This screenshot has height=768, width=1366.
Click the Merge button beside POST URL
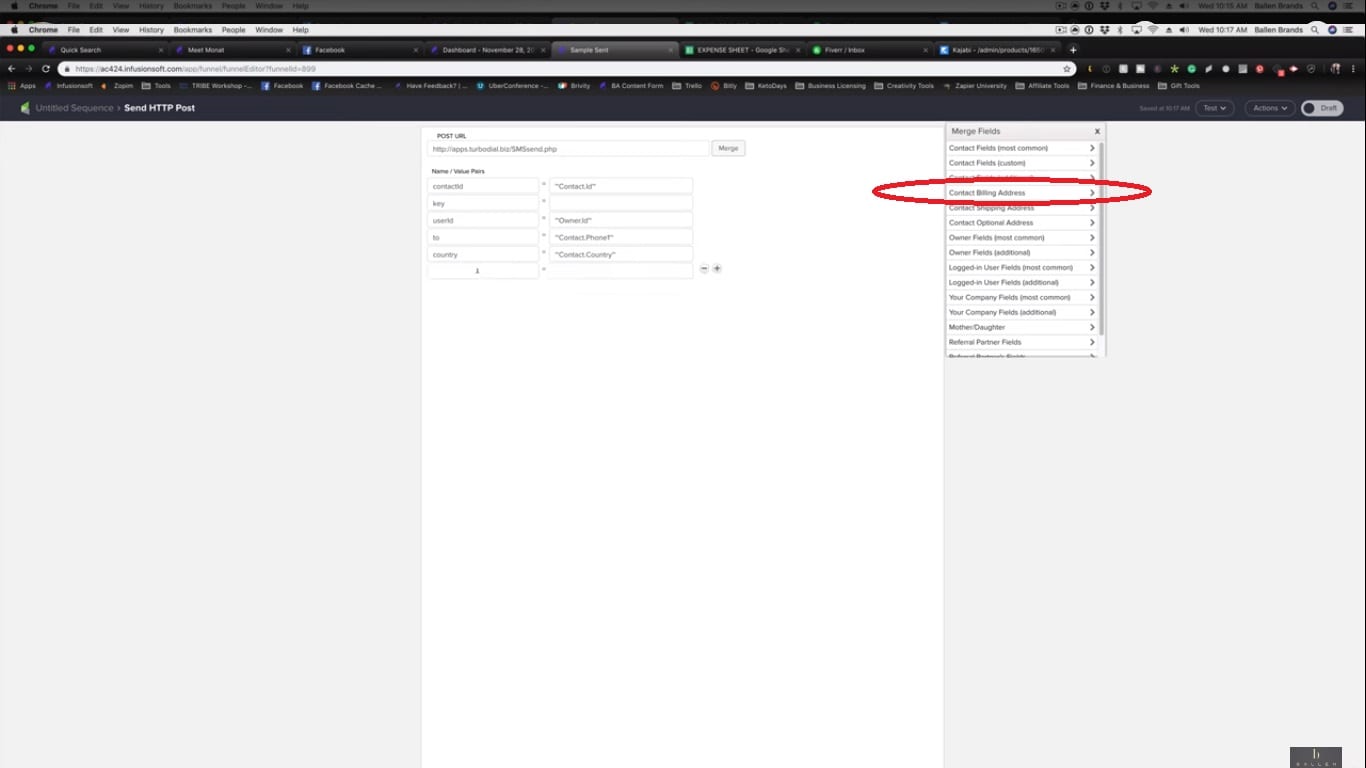click(728, 148)
